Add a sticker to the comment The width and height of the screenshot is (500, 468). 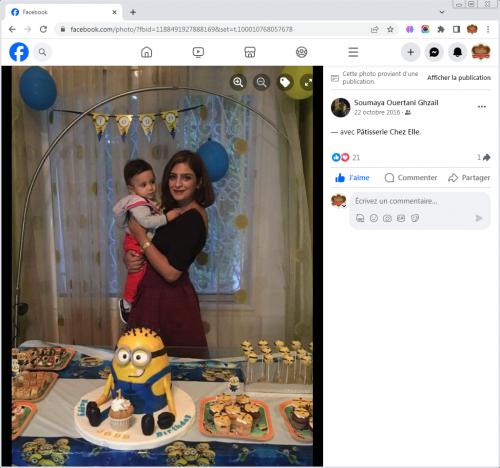(415, 218)
